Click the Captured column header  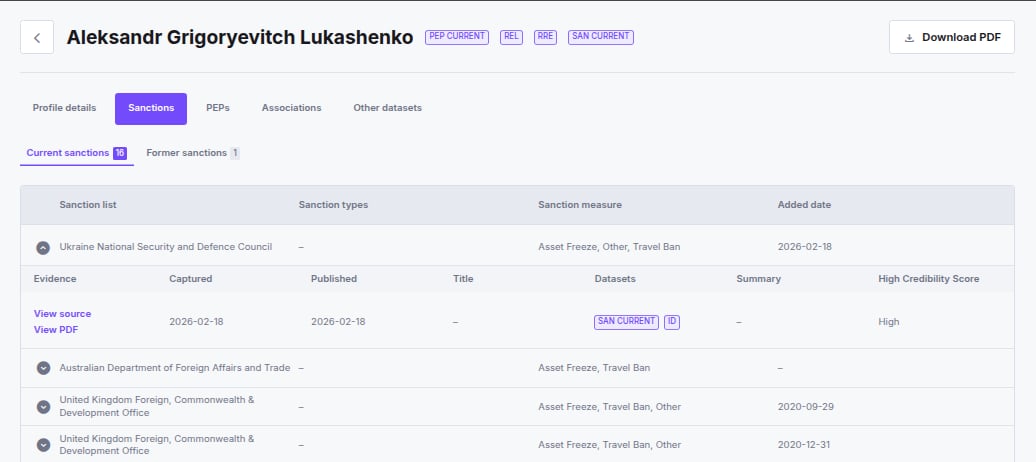[x=190, y=279]
